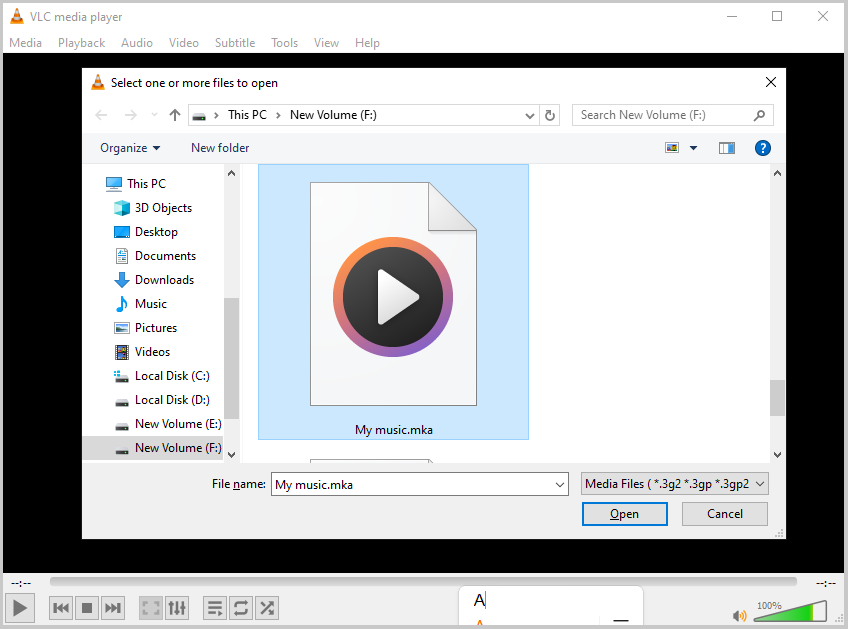Open the Media menu
848x629 pixels.
[25, 43]
